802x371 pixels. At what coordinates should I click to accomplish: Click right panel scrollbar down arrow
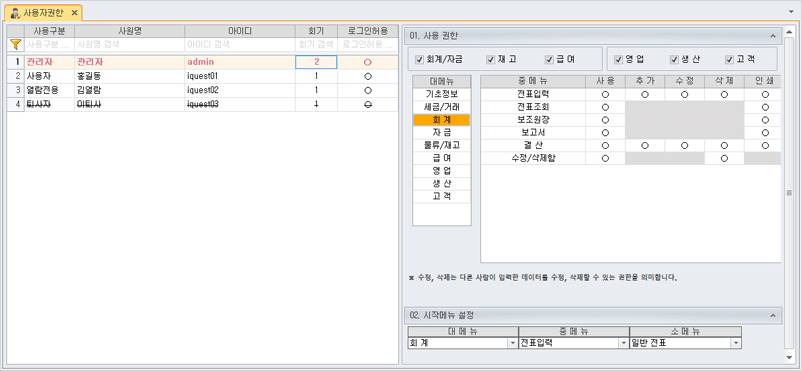tap(789, 357)
